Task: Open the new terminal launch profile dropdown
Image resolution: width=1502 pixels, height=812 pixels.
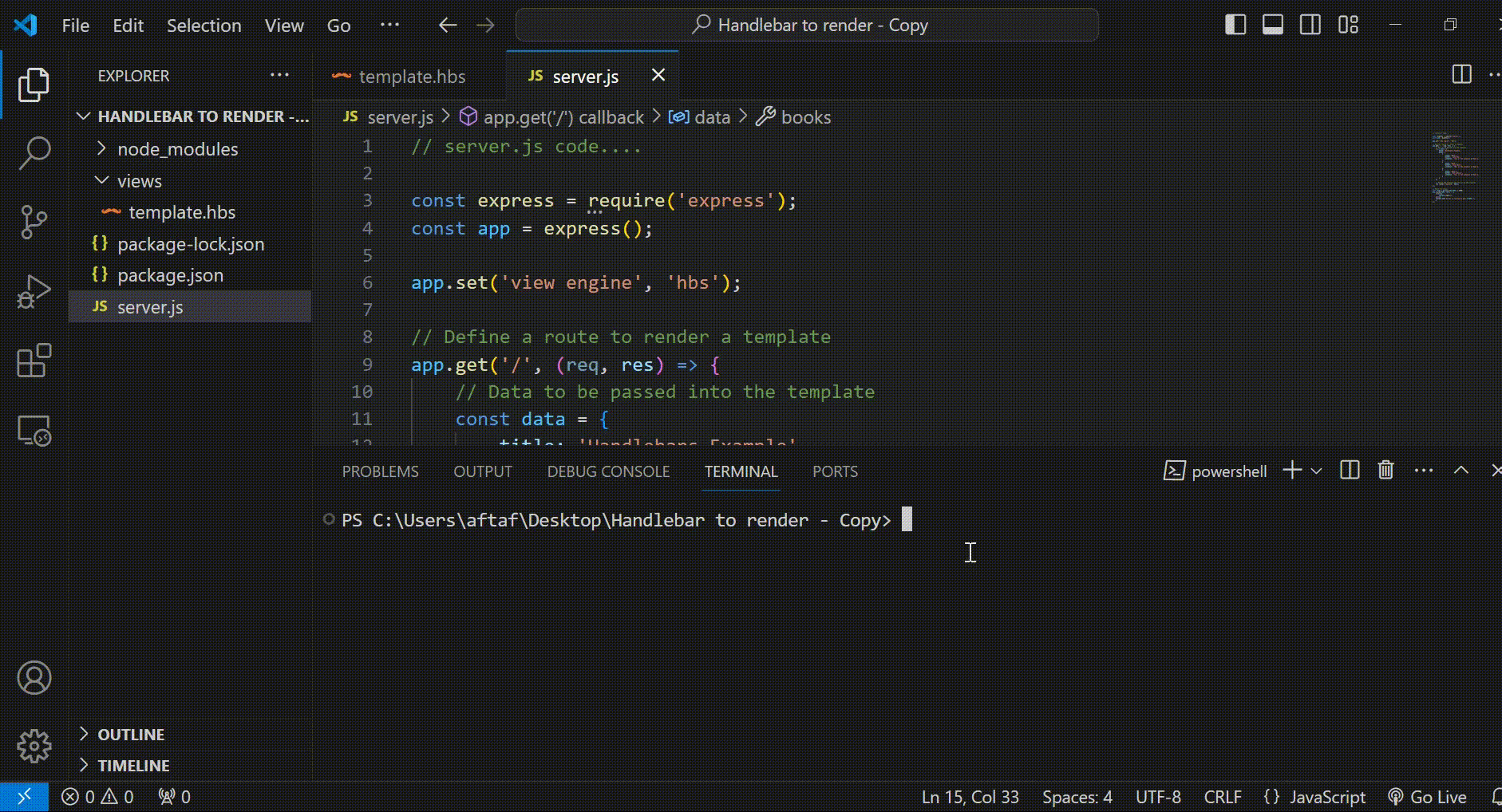Action: coord(1317,471)
